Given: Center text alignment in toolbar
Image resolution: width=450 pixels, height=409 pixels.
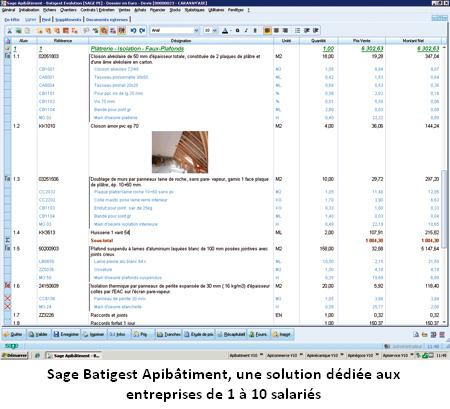Looking at the screenshot, I should tap(276, 31).
